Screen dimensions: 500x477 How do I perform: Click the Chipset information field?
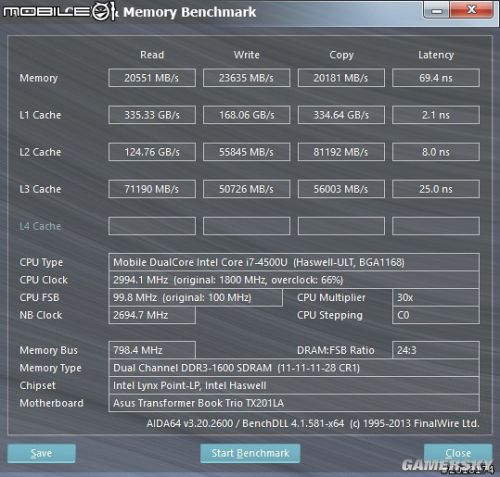point(294,385)
